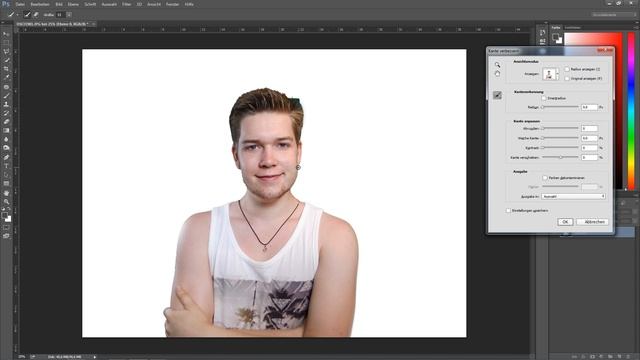The image size is (640, 360).
Task: Click Radius value input field
Action: point(589,107)
